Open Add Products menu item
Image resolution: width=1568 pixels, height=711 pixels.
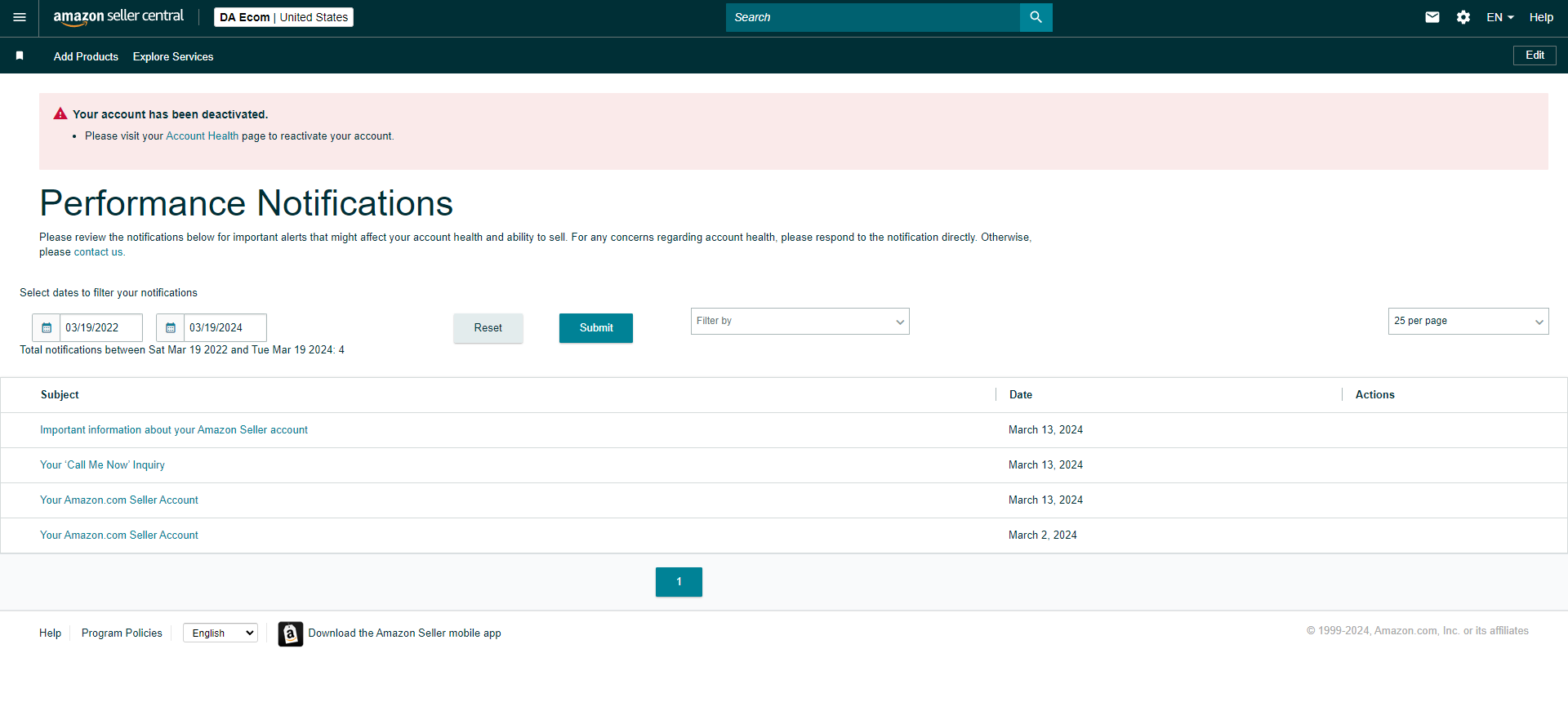(86, 56)
